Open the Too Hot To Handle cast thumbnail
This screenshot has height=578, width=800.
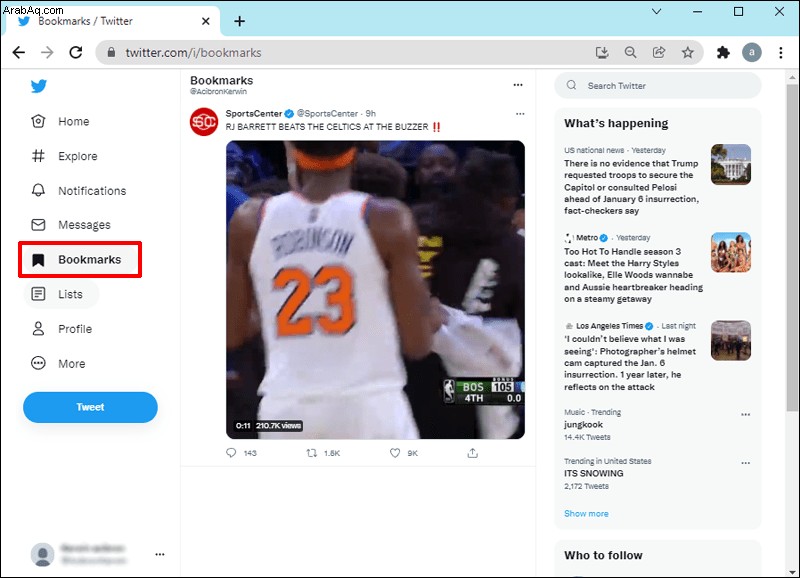731,253
